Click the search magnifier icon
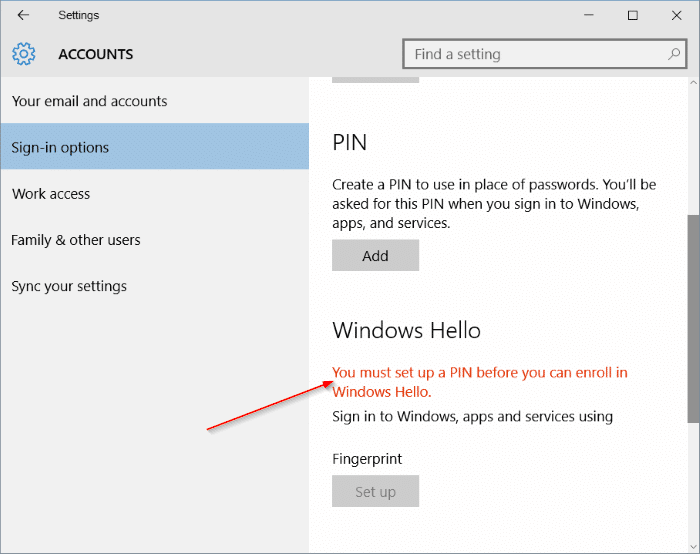 pyautogui.click(x=674, y=54)
